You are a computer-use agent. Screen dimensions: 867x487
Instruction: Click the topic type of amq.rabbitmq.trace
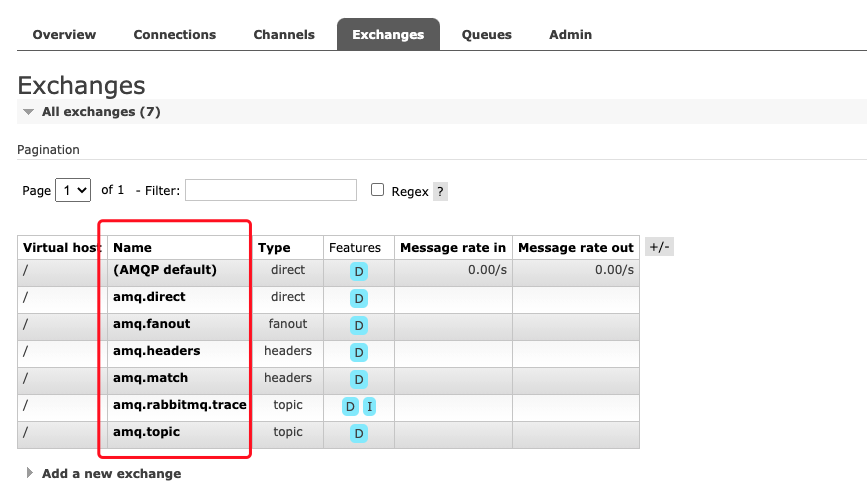pos(288,405)
